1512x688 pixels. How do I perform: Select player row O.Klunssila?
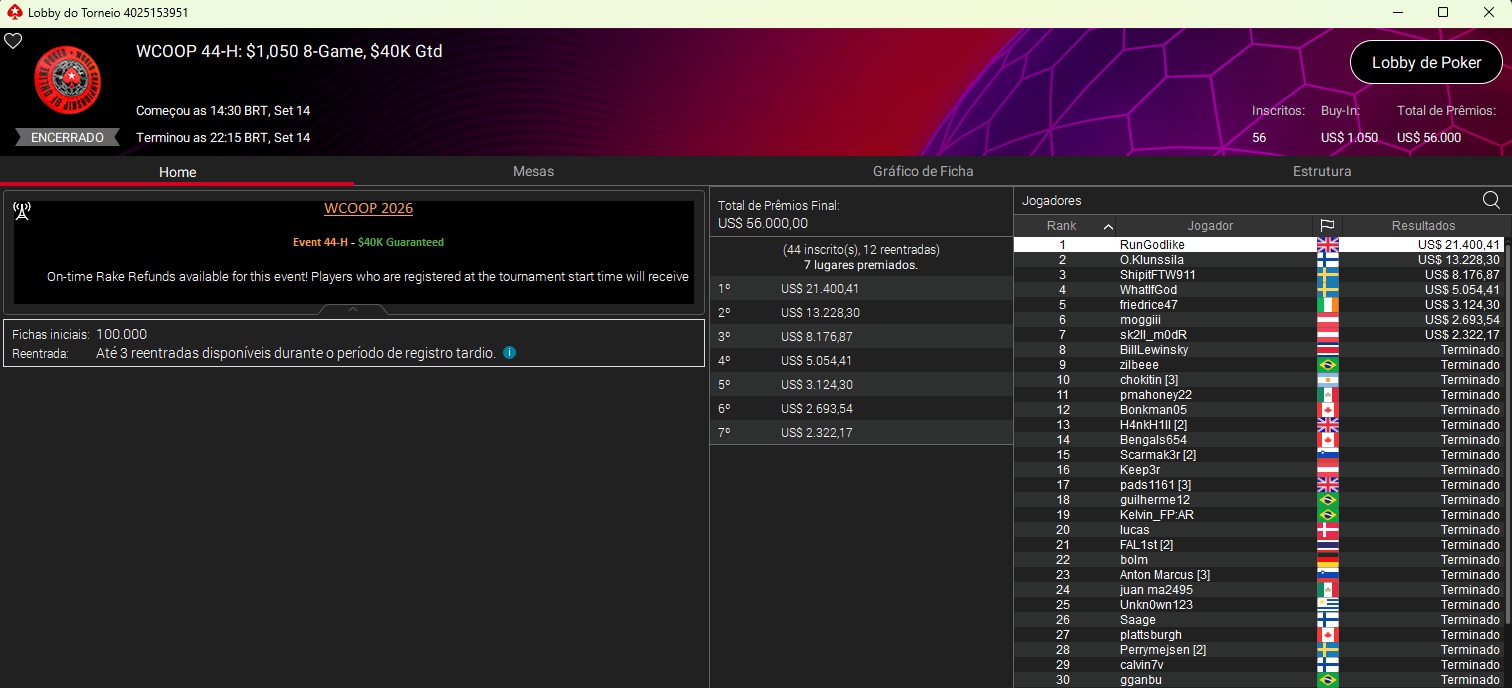point(1259,260)
